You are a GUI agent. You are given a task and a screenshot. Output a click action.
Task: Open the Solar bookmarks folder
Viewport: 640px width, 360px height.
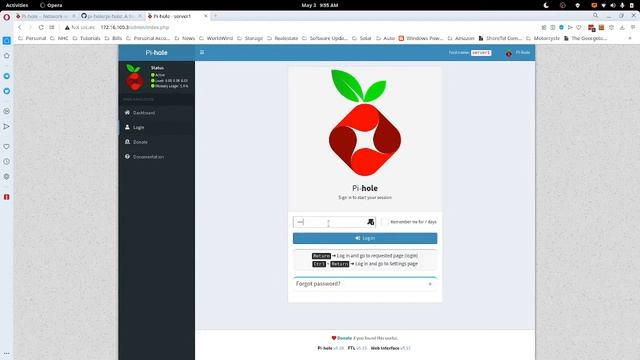point(362,38)
